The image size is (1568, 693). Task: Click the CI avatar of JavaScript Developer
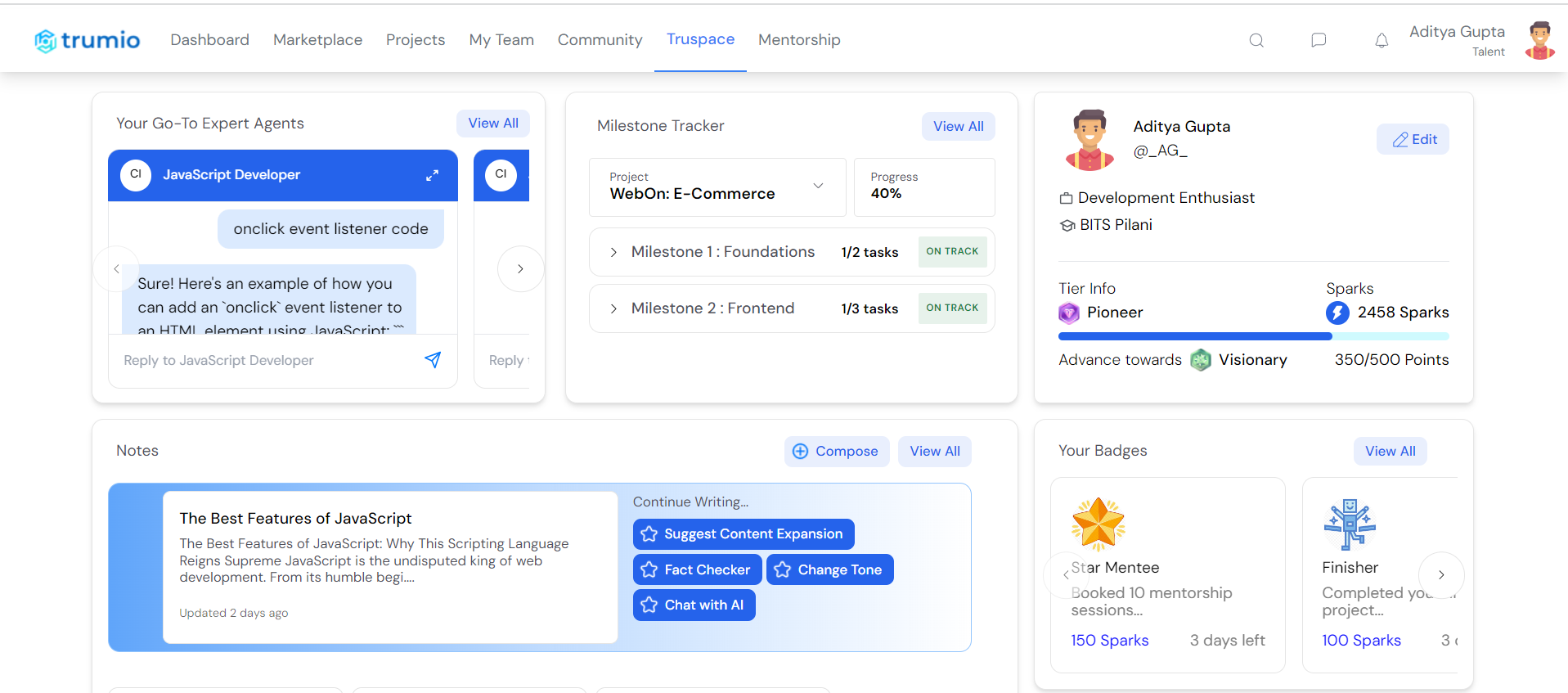click(x=136, y=175)
